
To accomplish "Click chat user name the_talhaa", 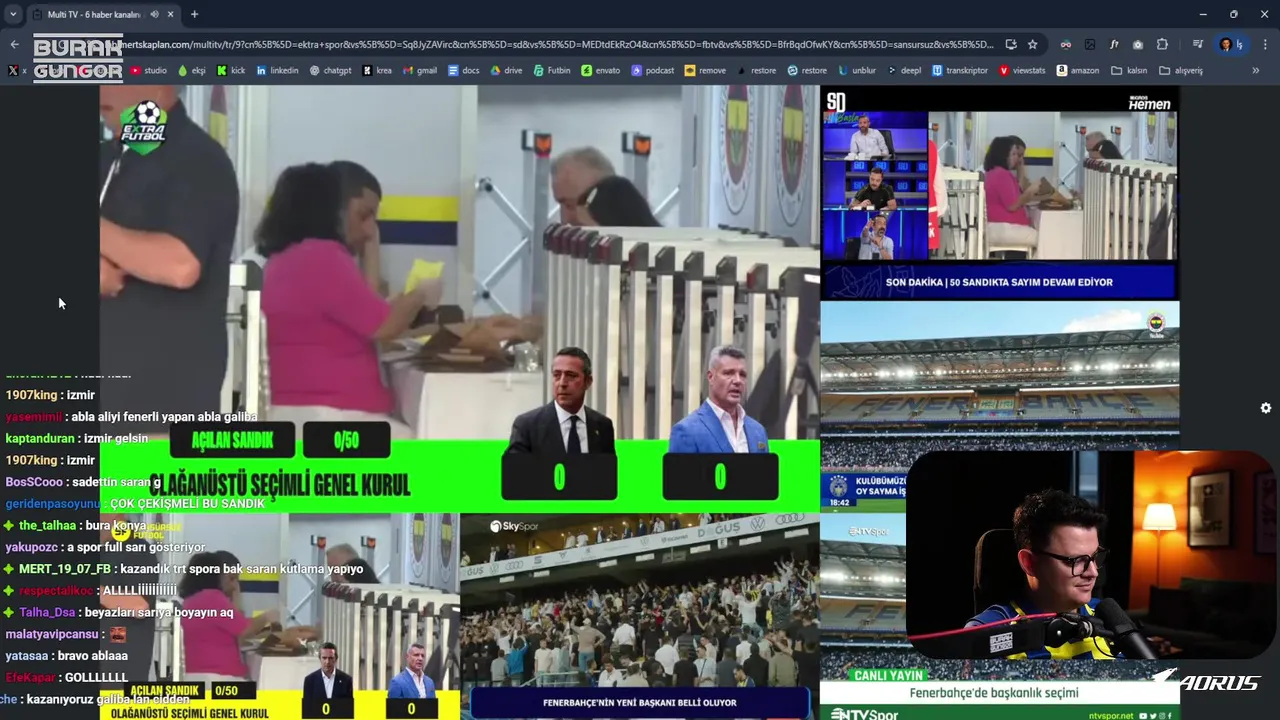I will click(x=47, y=526).
